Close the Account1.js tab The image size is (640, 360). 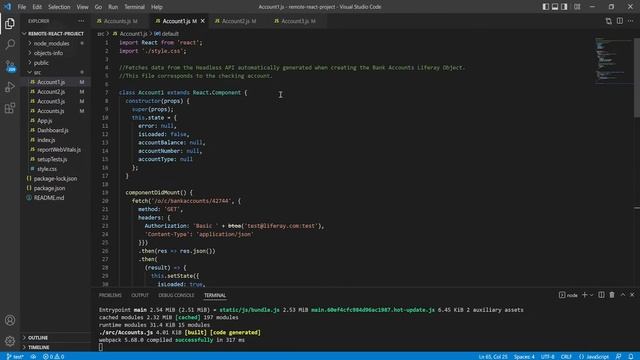pyautogui.click(x=202, y=21)
